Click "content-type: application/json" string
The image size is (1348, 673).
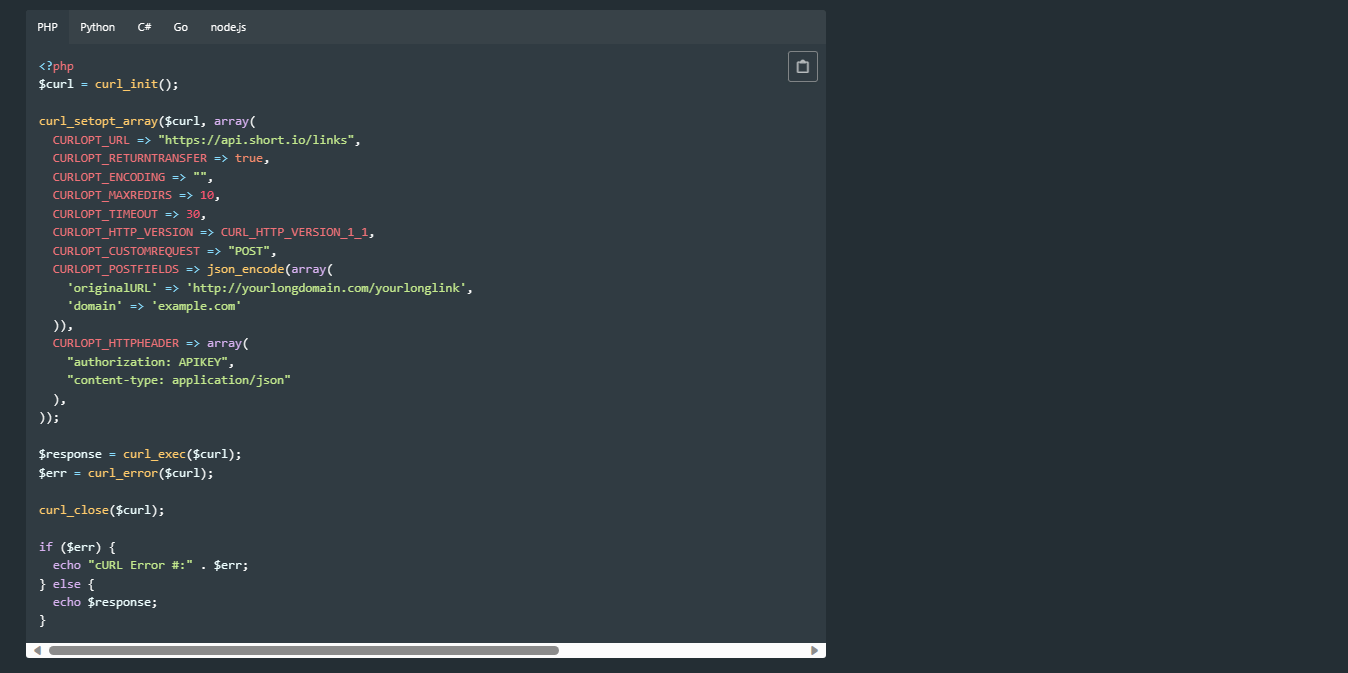click(x=179, y=380)
